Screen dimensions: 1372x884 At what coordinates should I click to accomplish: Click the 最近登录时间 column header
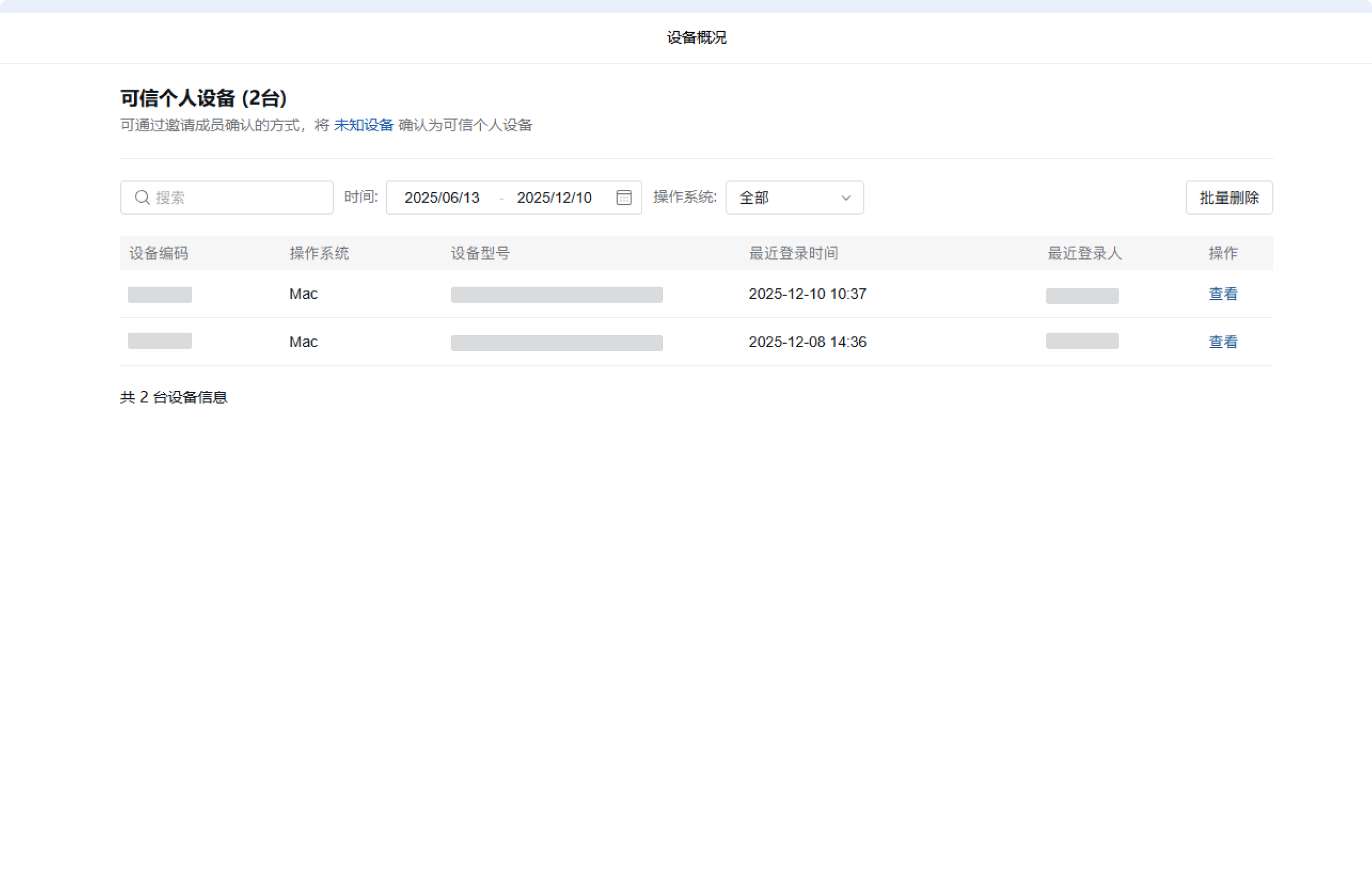(793, 253)
